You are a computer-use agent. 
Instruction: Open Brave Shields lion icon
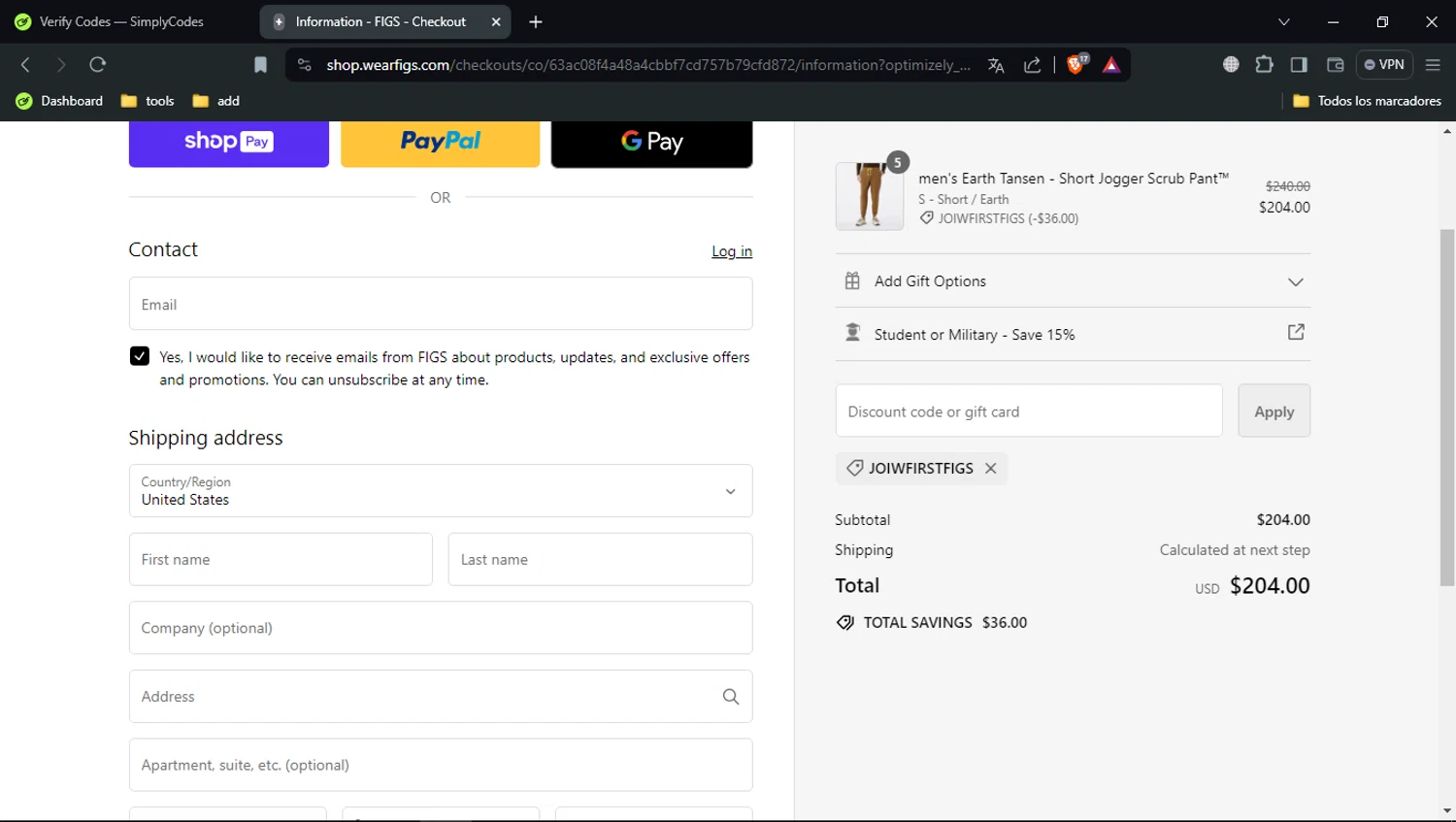[1076, 65]
